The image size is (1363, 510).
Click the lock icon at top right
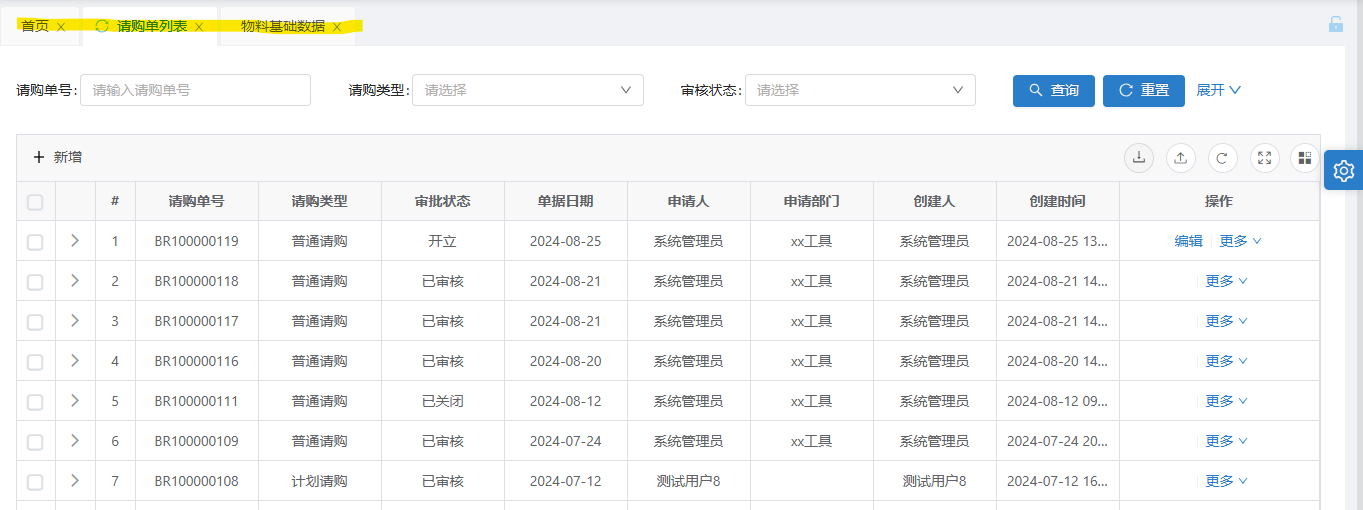1336,24
